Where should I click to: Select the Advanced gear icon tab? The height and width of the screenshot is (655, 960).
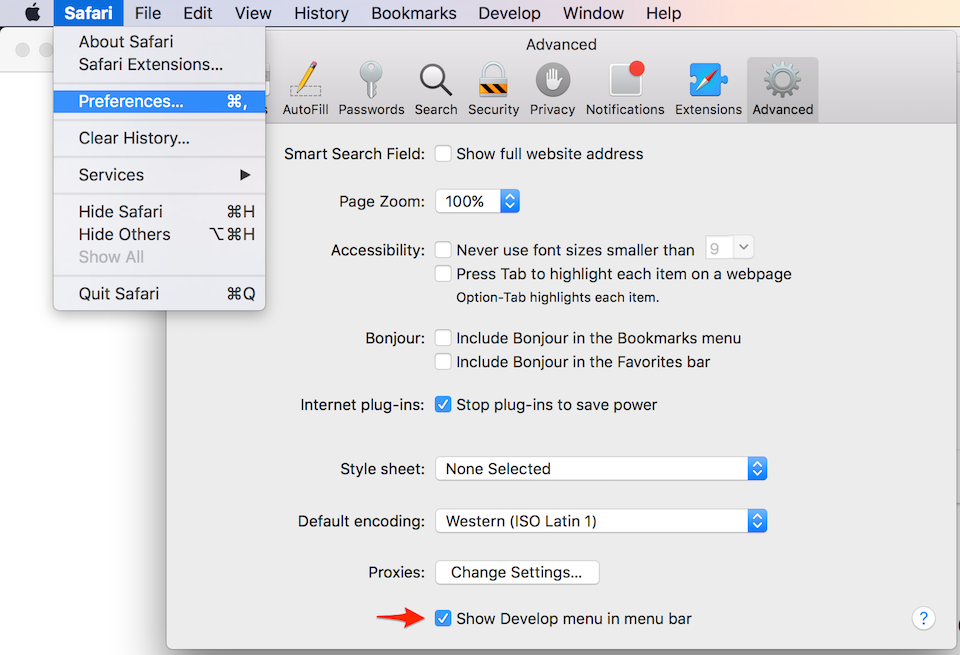click(x=782, y=89)
